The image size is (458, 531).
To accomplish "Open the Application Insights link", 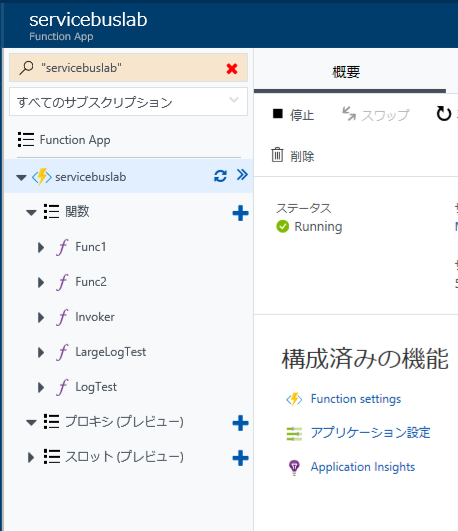I will (363, 467).
